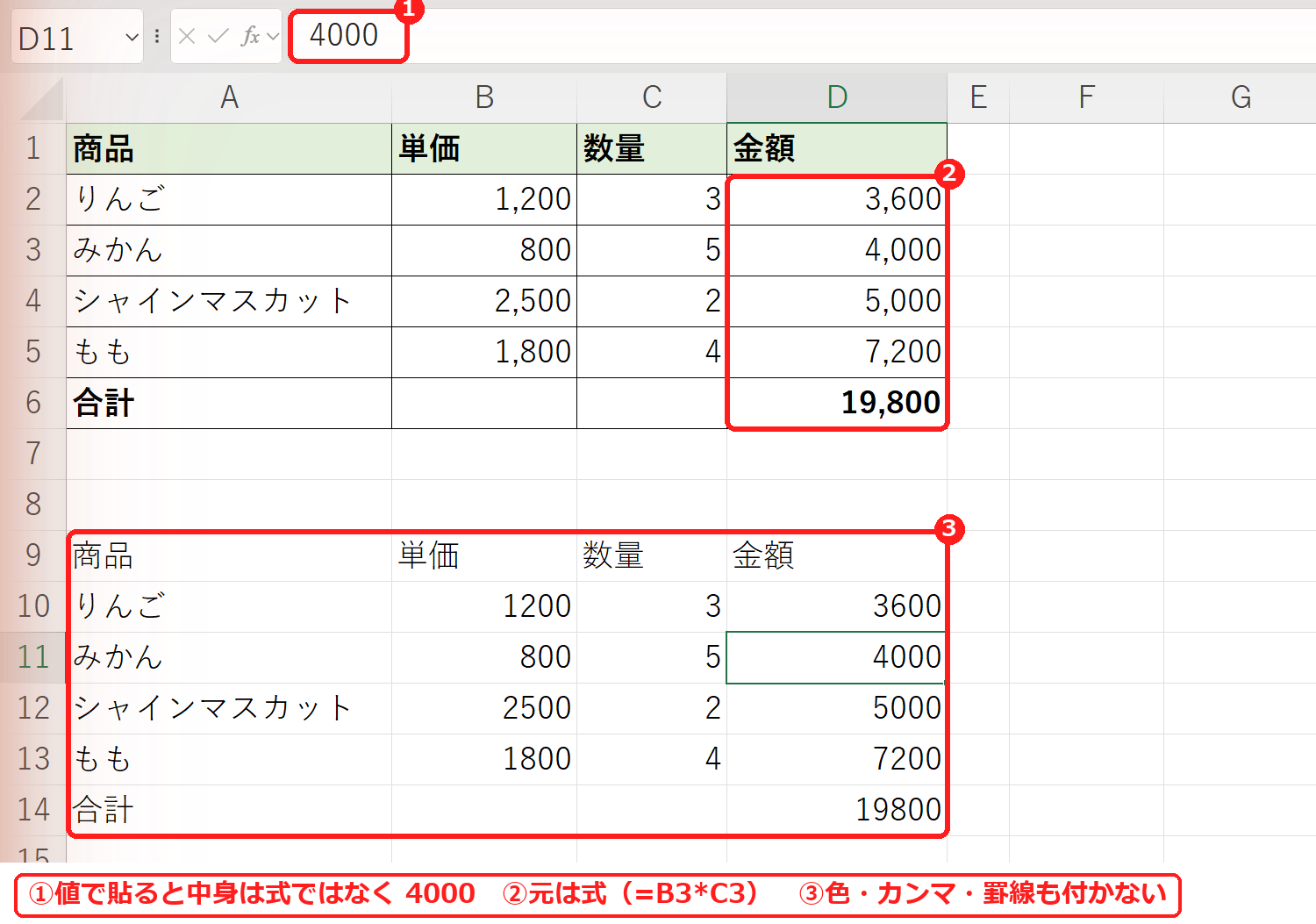Click cell showing 5,000
Viewport: 1316px width, 924px height.
point(837,301)
